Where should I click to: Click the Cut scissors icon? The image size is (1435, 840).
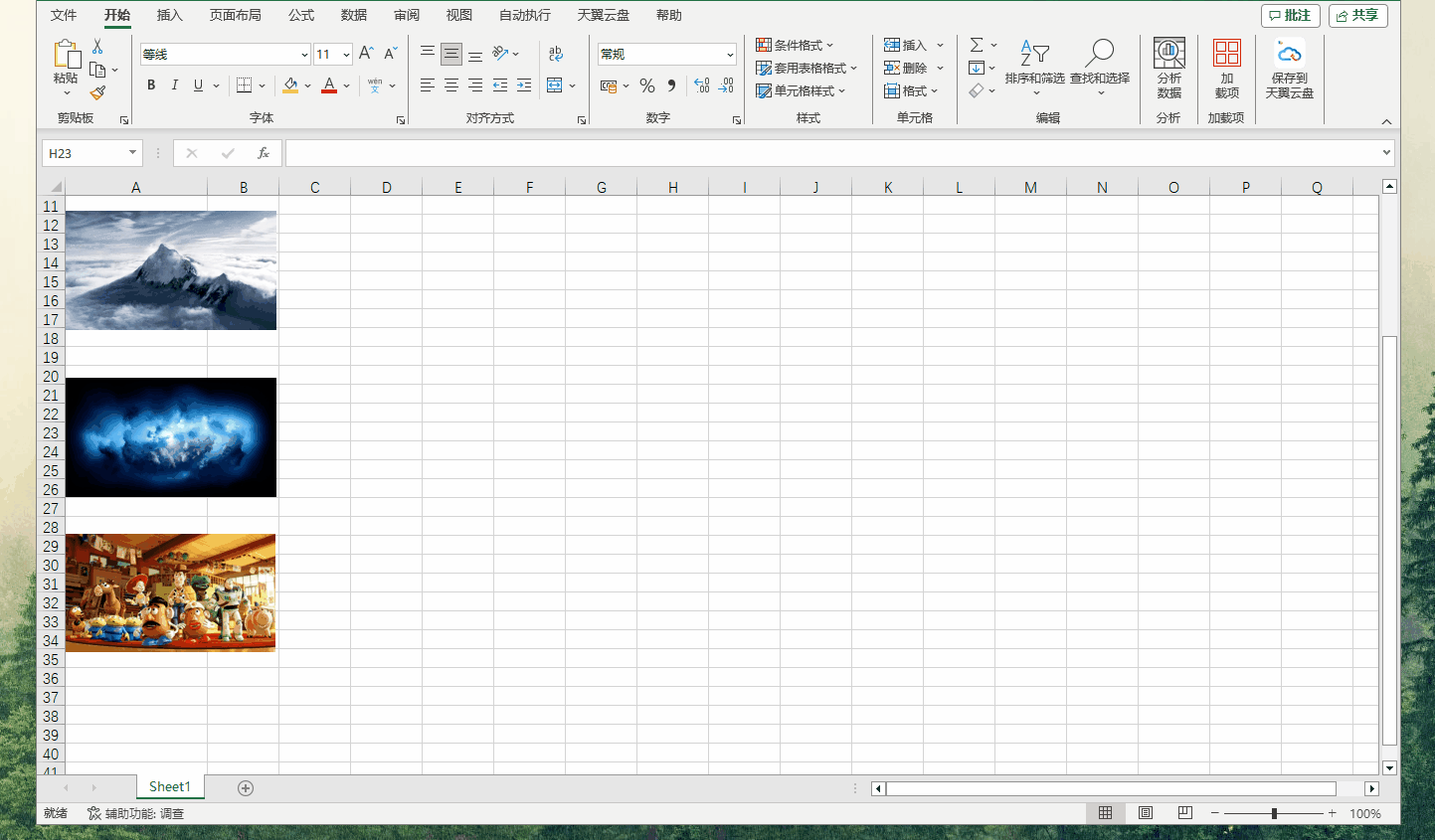97,47
